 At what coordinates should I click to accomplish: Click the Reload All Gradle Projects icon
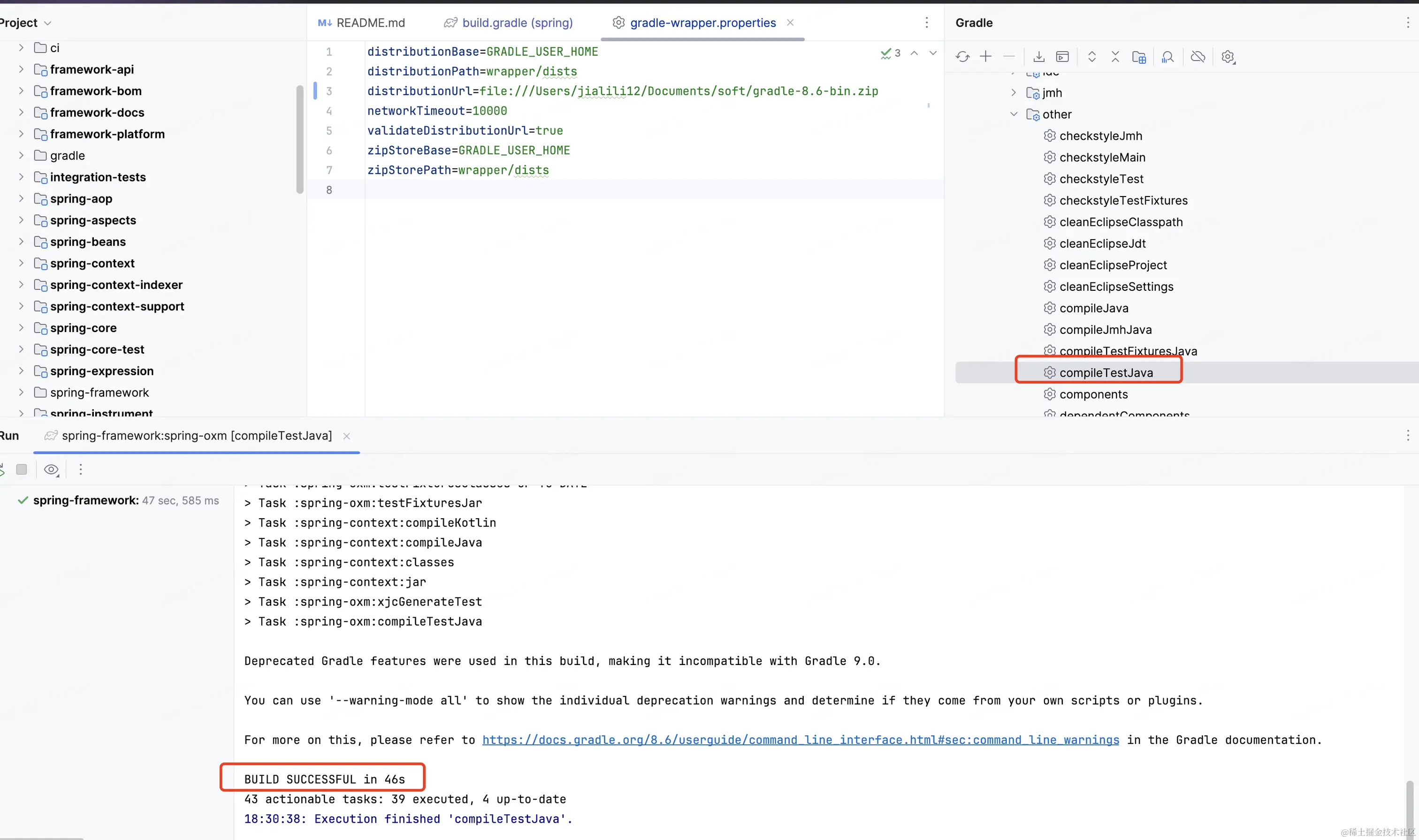pos(962,57)
